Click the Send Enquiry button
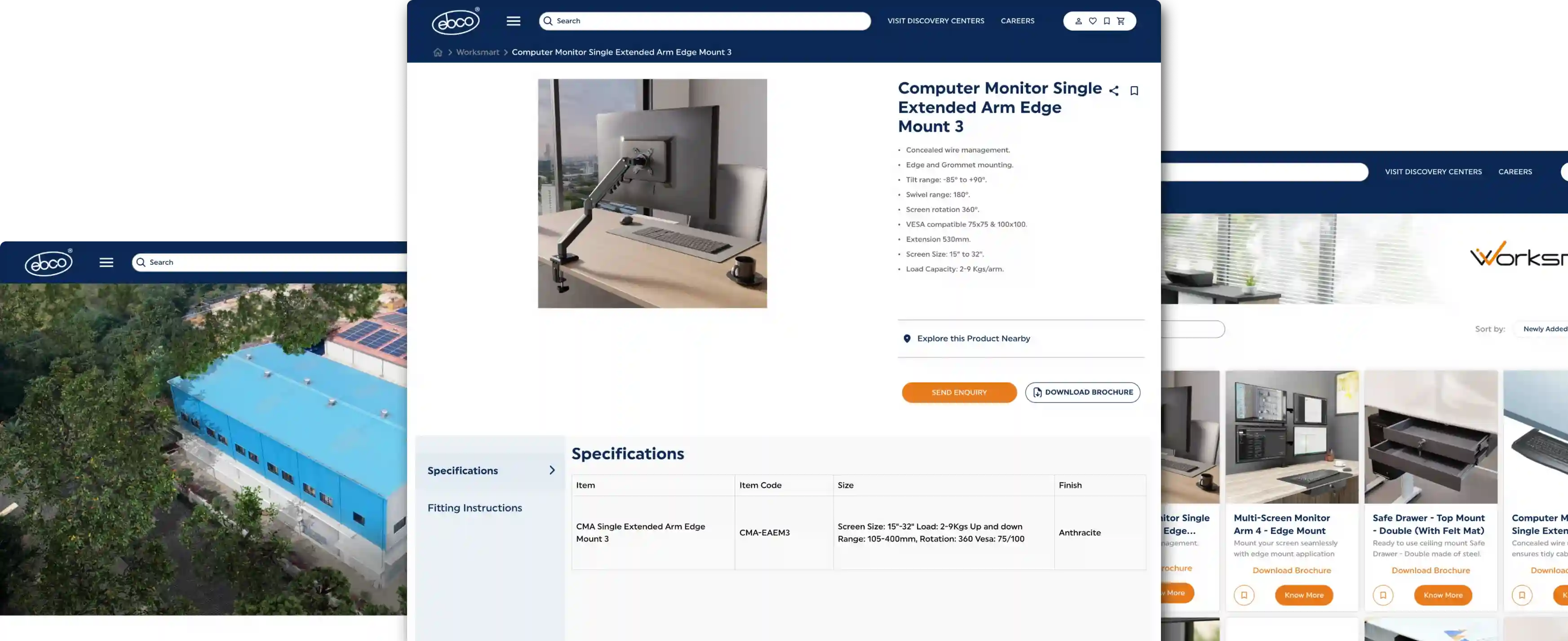Image resolution: width=1568 pixels, height=641 pixels. pyautogui.click(x=959, y=392)
